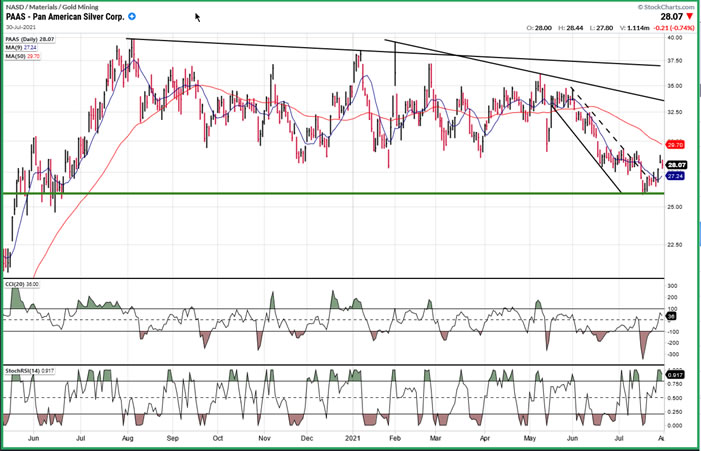Click the CCI current value tag on right axis

point(673,316)
